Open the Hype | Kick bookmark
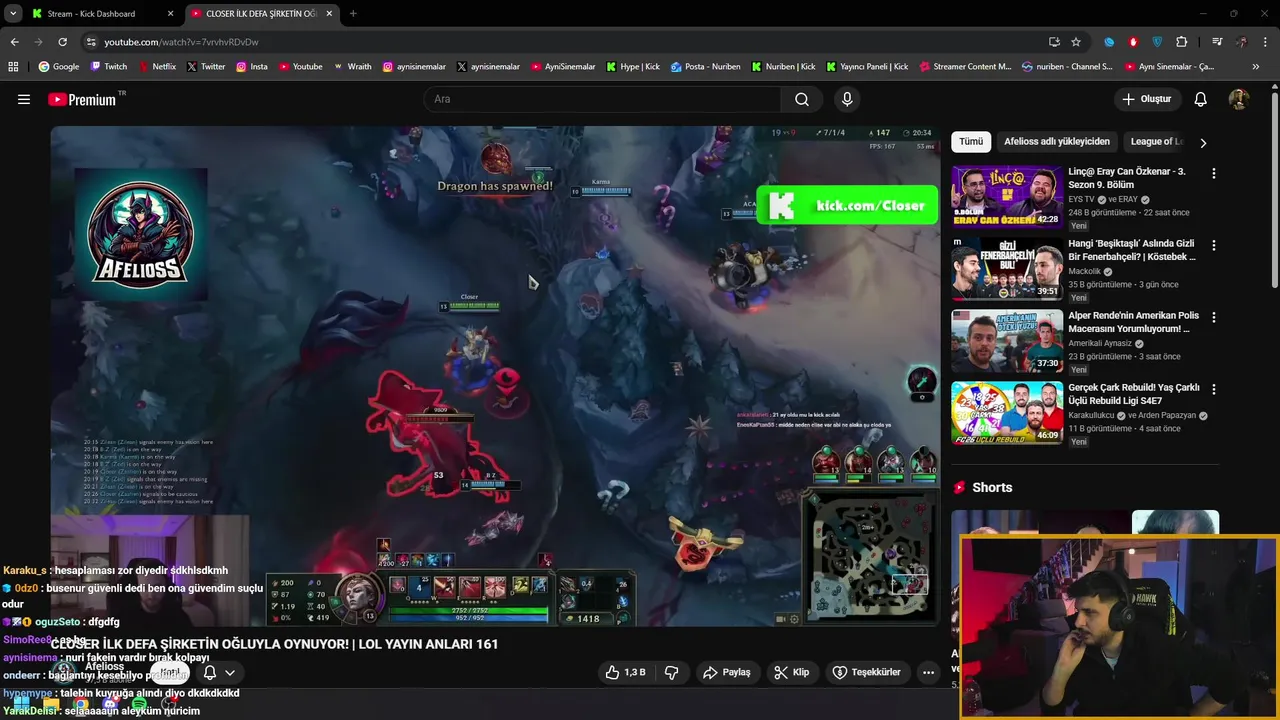Screen dimensions: 1280x720 click(x=633, y=67)
